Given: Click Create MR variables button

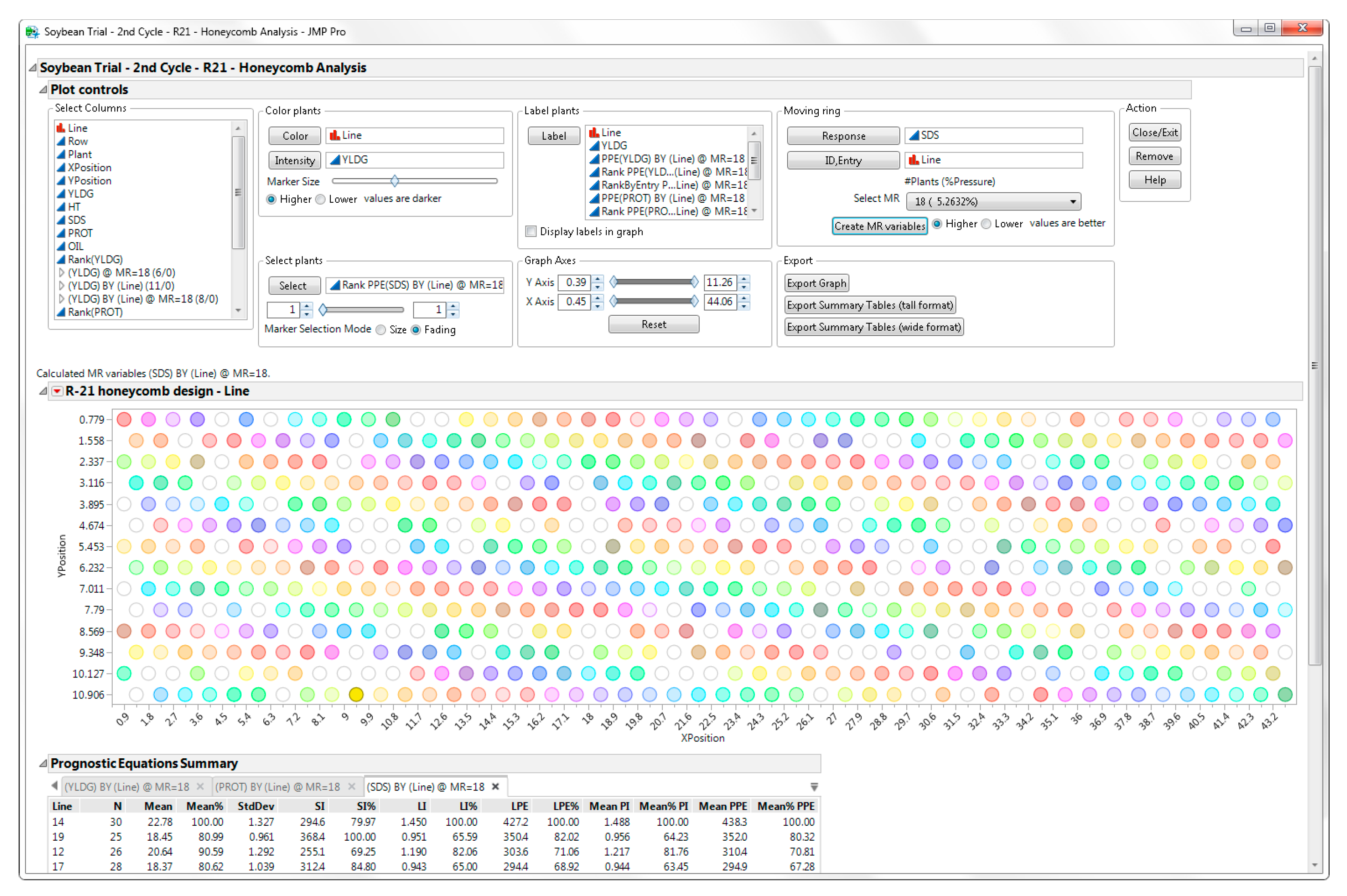Looking at the screenshot, I should 879,226.
